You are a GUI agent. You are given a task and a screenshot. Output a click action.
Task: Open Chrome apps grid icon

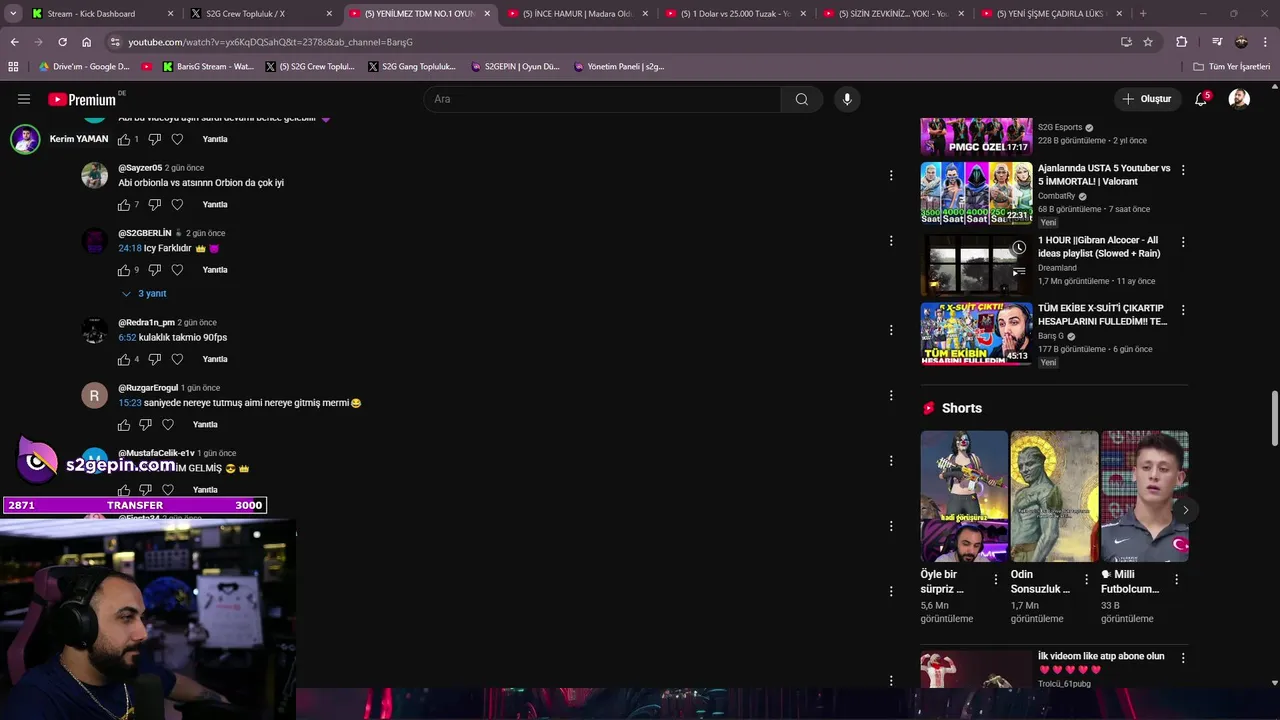pos(13,67)
